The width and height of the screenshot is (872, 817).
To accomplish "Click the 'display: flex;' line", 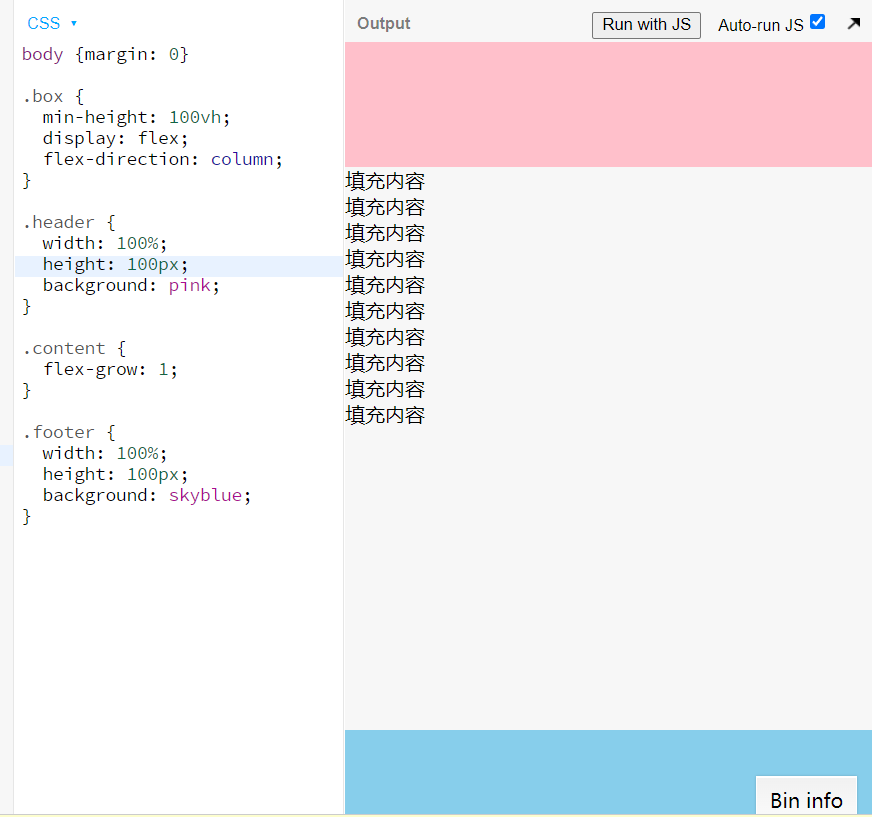I will tap(116, 138).
